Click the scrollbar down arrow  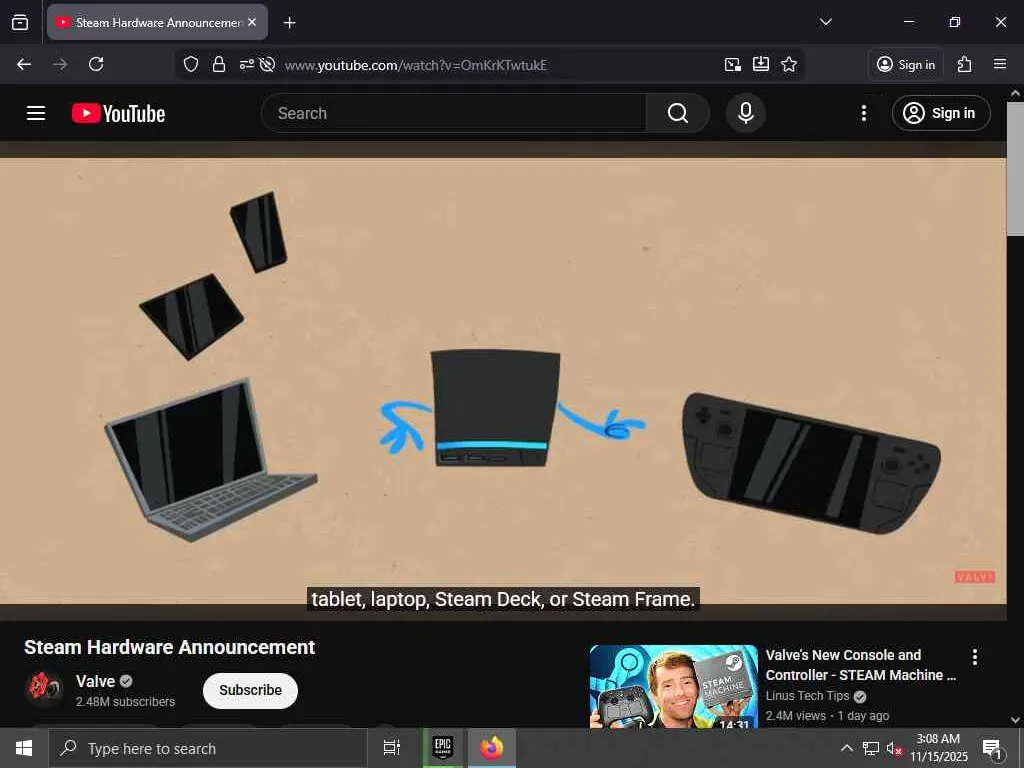(x=1015, y=720)
